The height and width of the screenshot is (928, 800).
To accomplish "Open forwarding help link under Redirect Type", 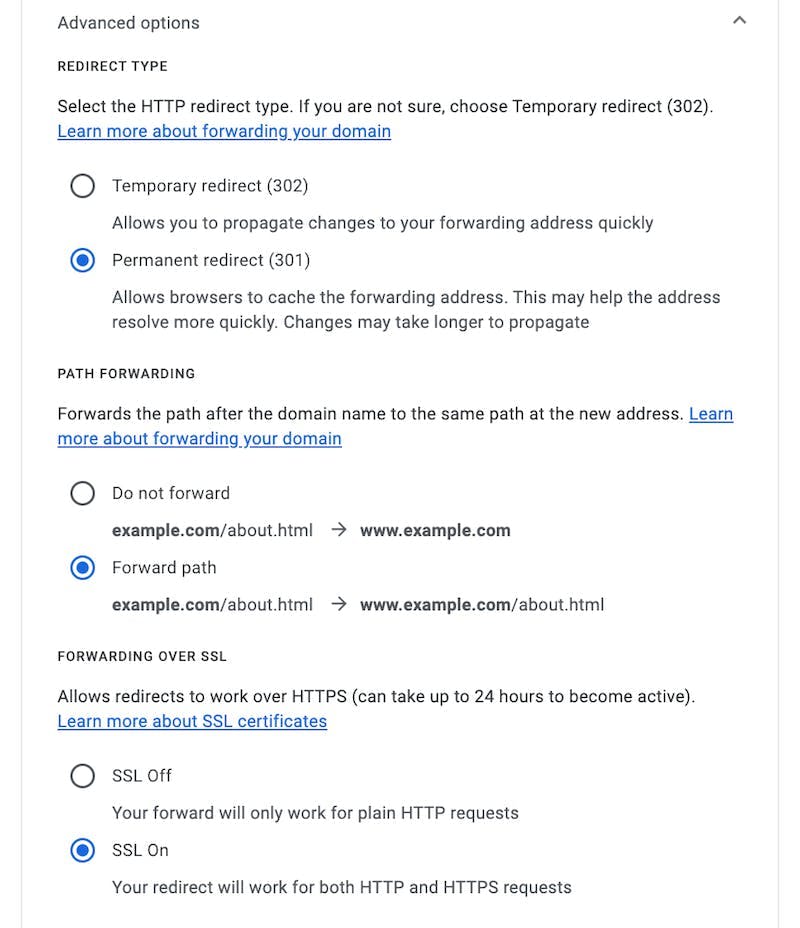I will click(224, 131).
